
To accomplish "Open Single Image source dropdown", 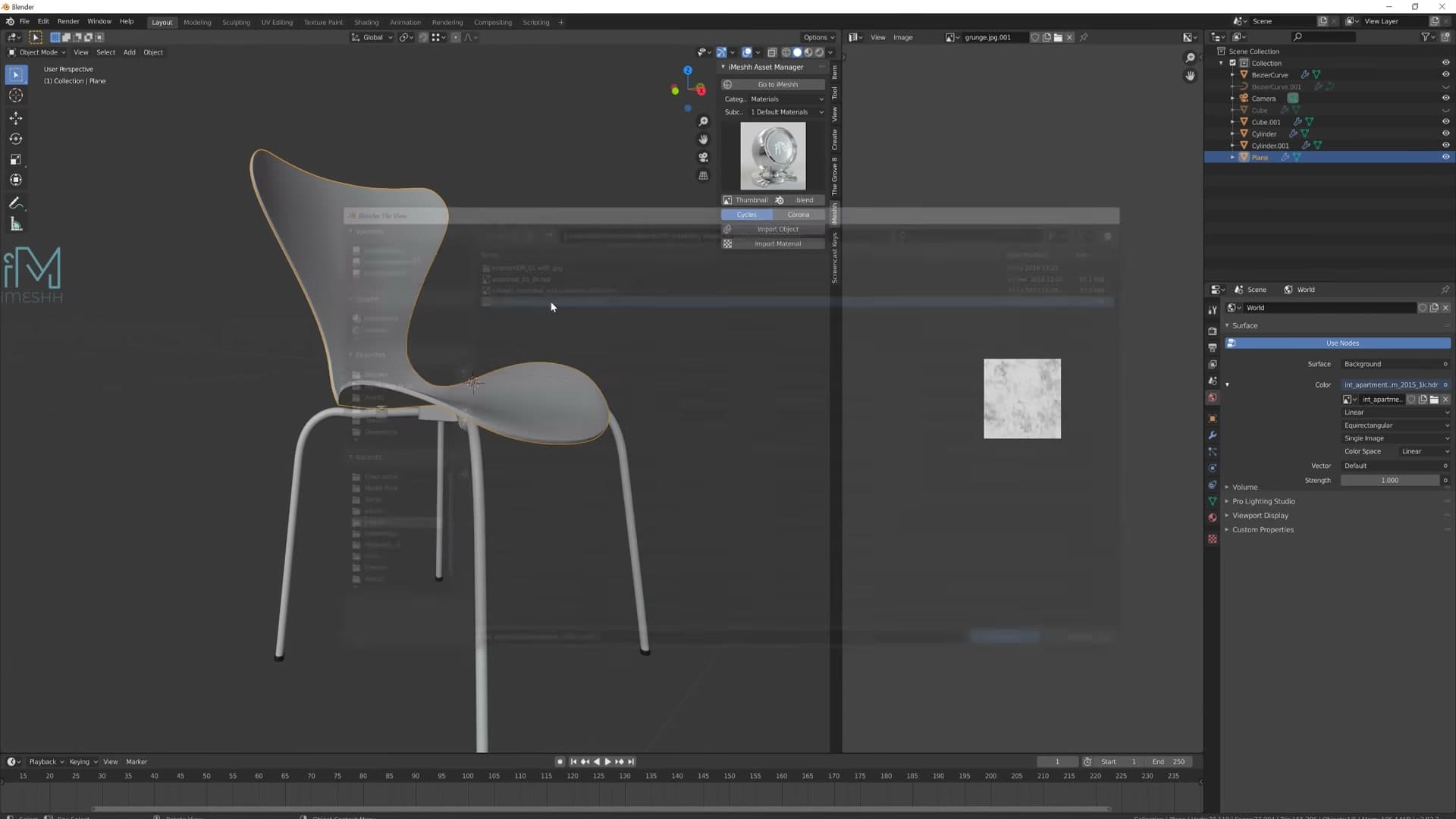I will point(1395,438).
